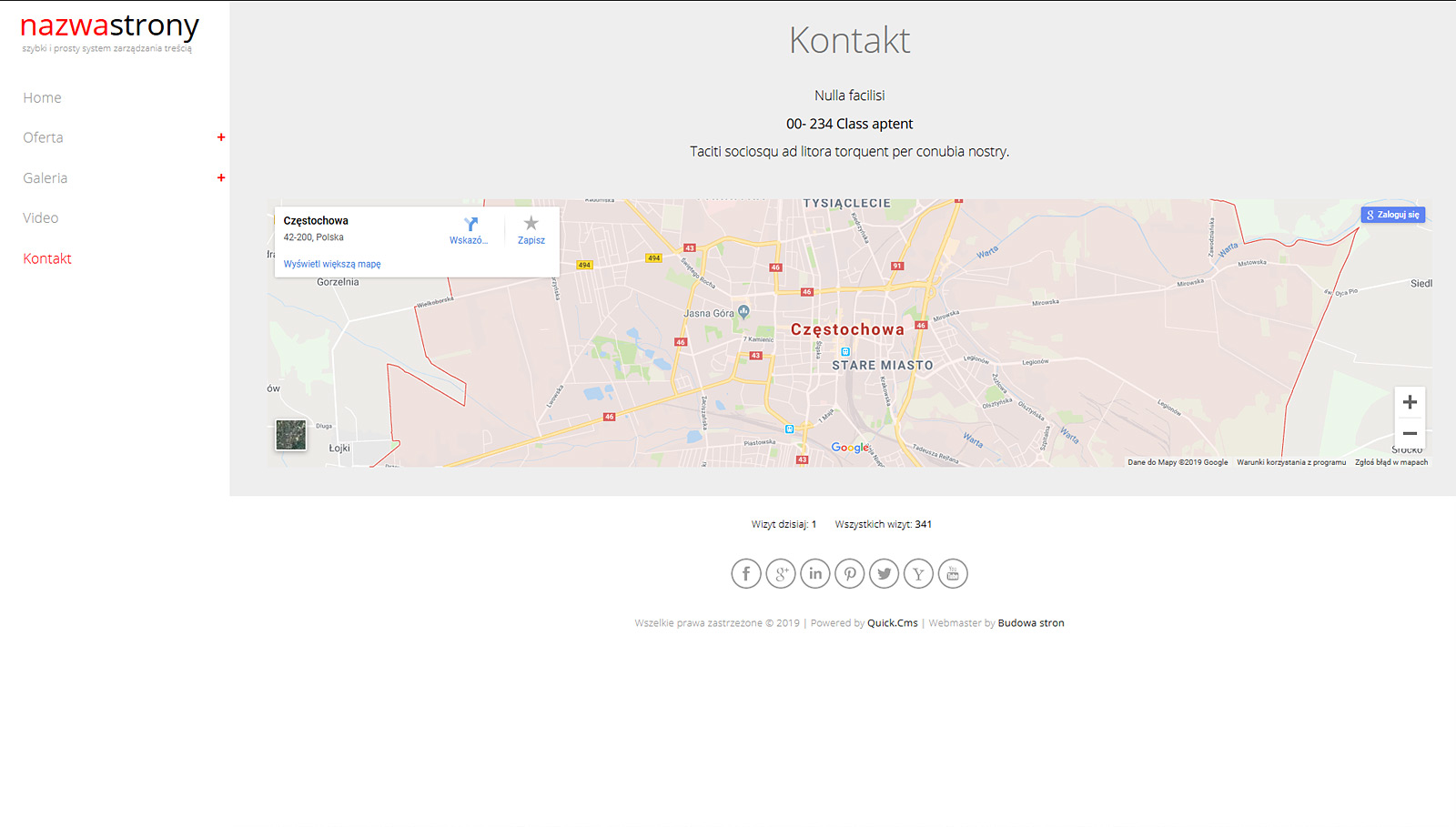The image size is (1456, 827).
Task: Open the YouTube social icon
Action: pyautogui.click(x=953, y=573)
